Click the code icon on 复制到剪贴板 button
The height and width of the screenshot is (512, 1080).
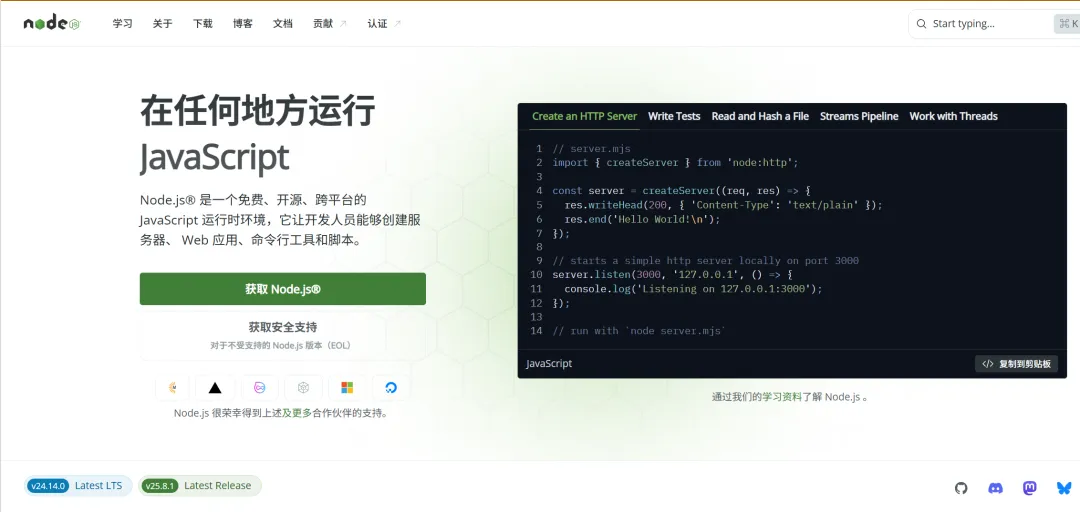coord(988,364)
